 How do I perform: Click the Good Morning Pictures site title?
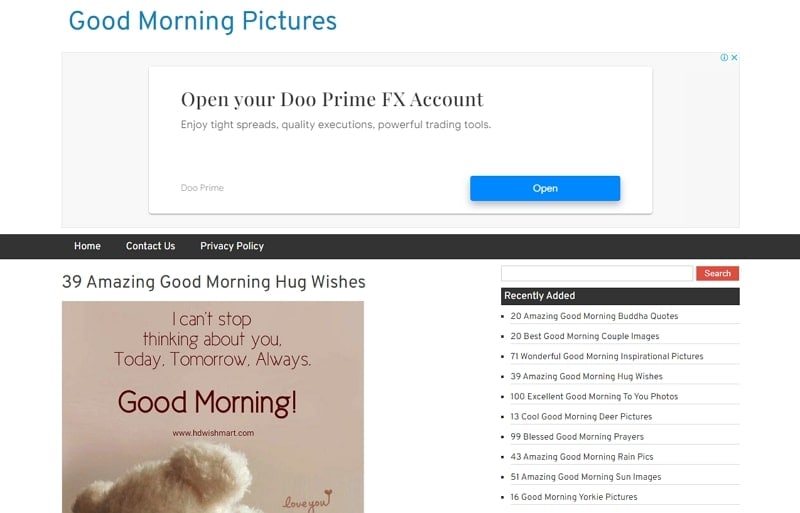click(x=203, y=21)
